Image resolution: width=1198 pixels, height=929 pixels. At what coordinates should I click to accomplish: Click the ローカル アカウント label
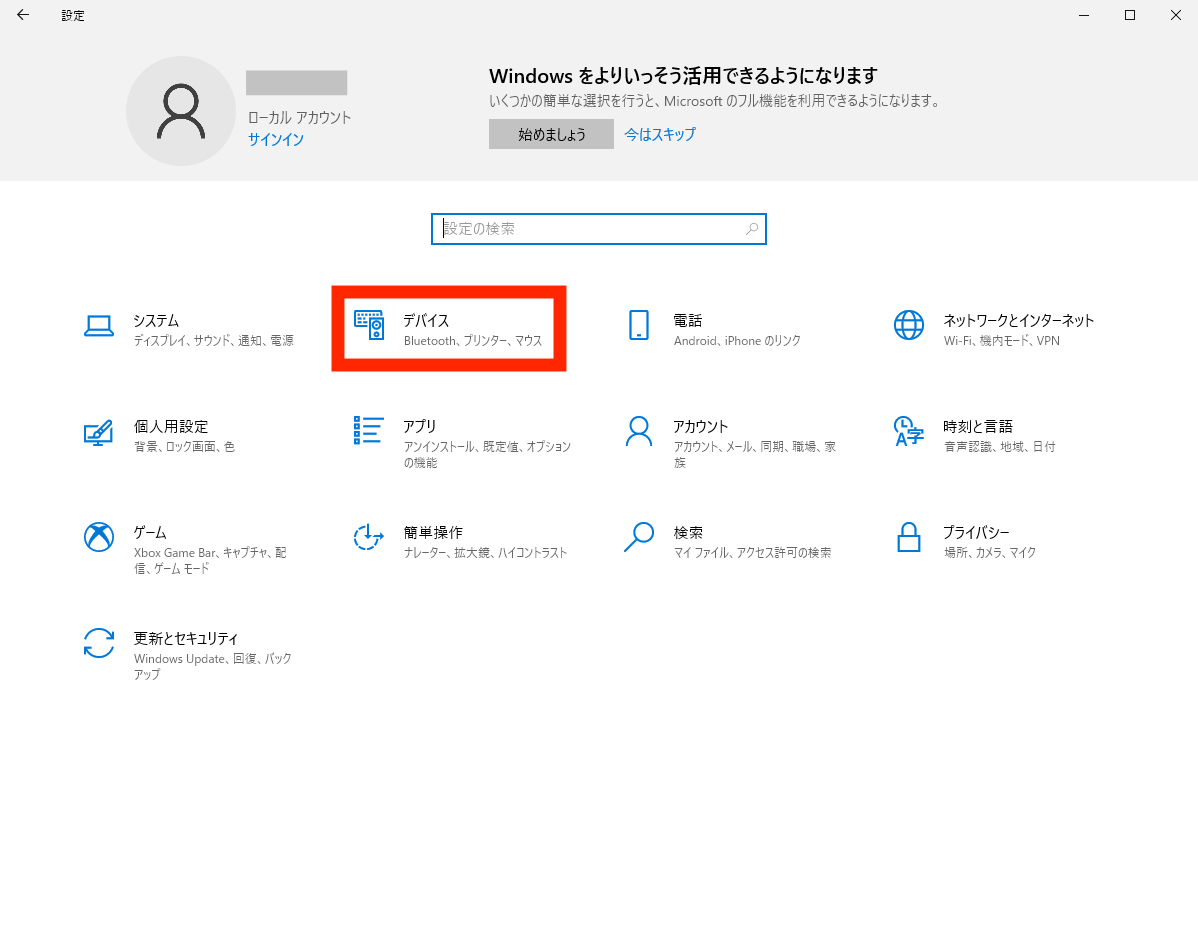pos(300,118)
